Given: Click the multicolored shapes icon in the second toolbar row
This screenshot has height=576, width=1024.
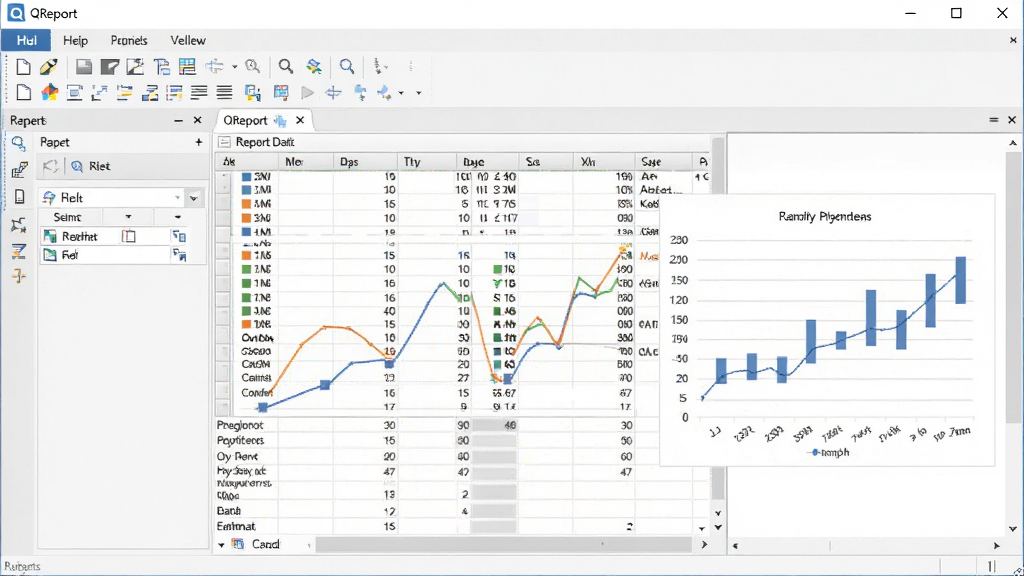Looking at the screenshot, I should pos(50,93).
